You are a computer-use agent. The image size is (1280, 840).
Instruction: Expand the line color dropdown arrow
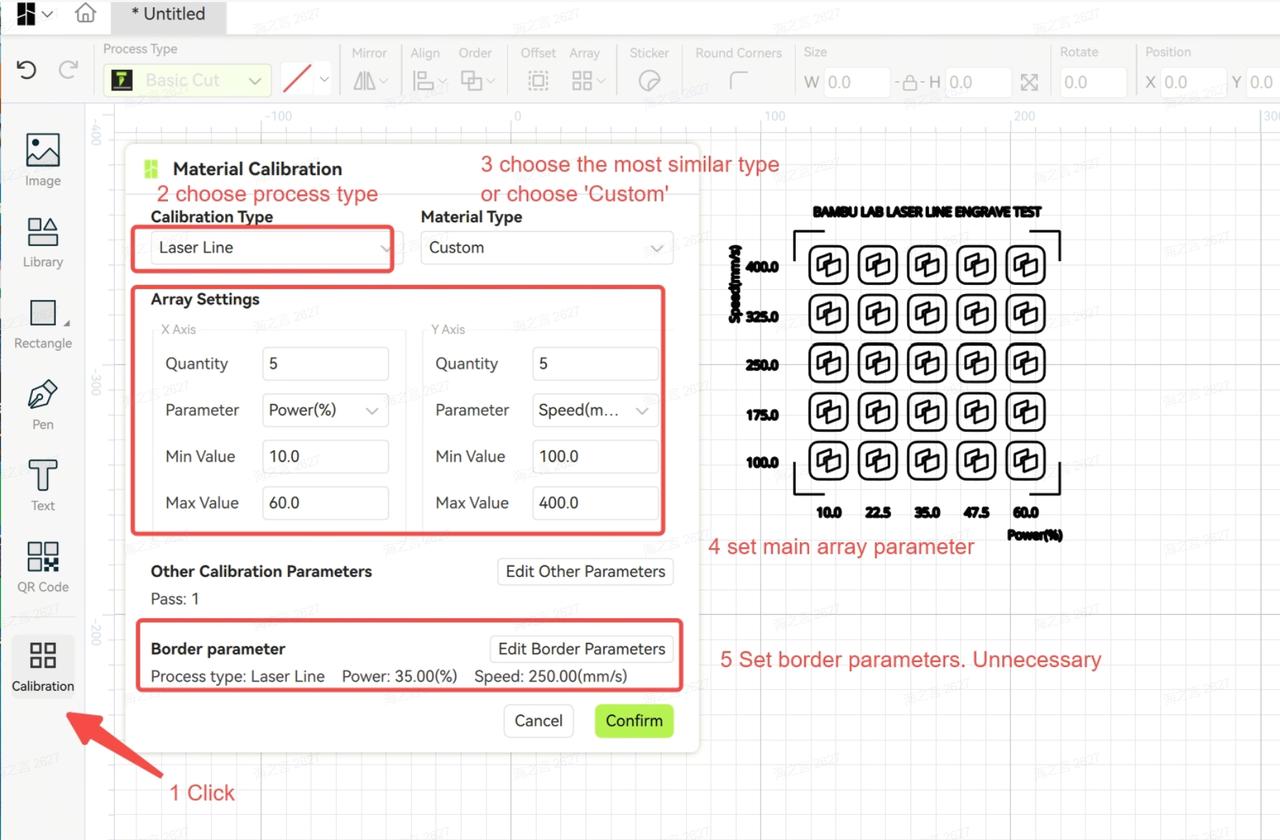(x=323, y=79)
